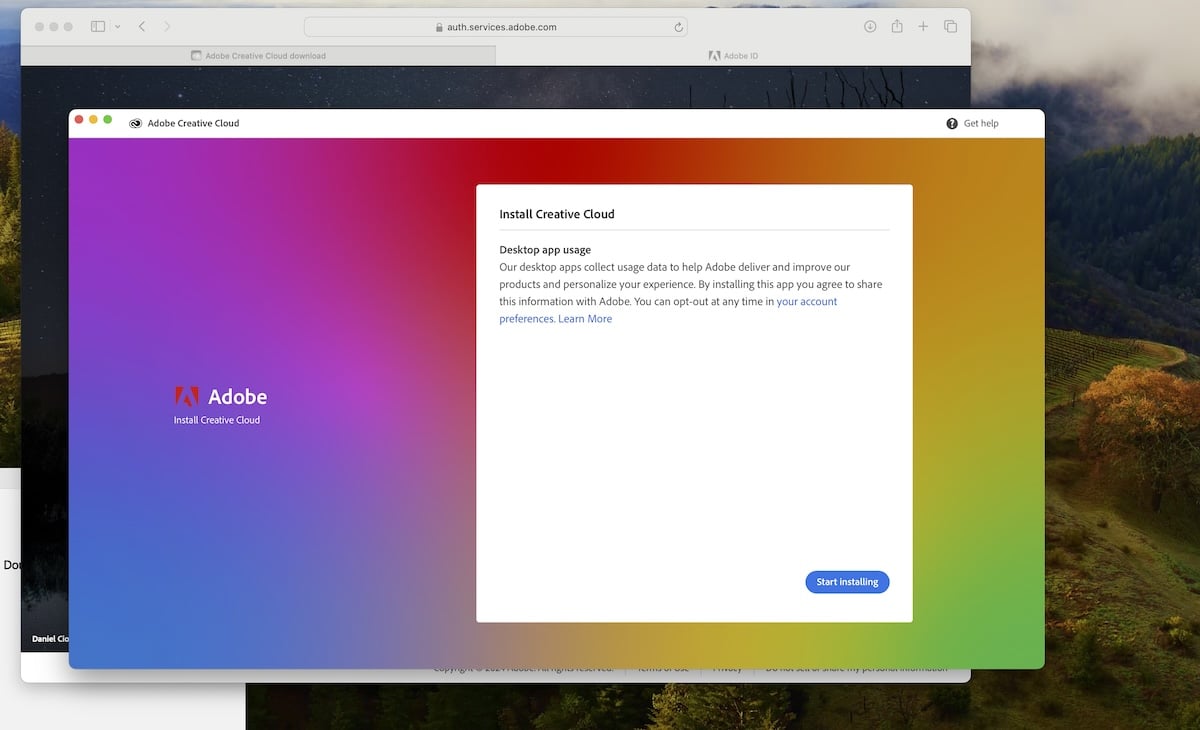Reload the auth.services.adobe.com page

[677, 26]
